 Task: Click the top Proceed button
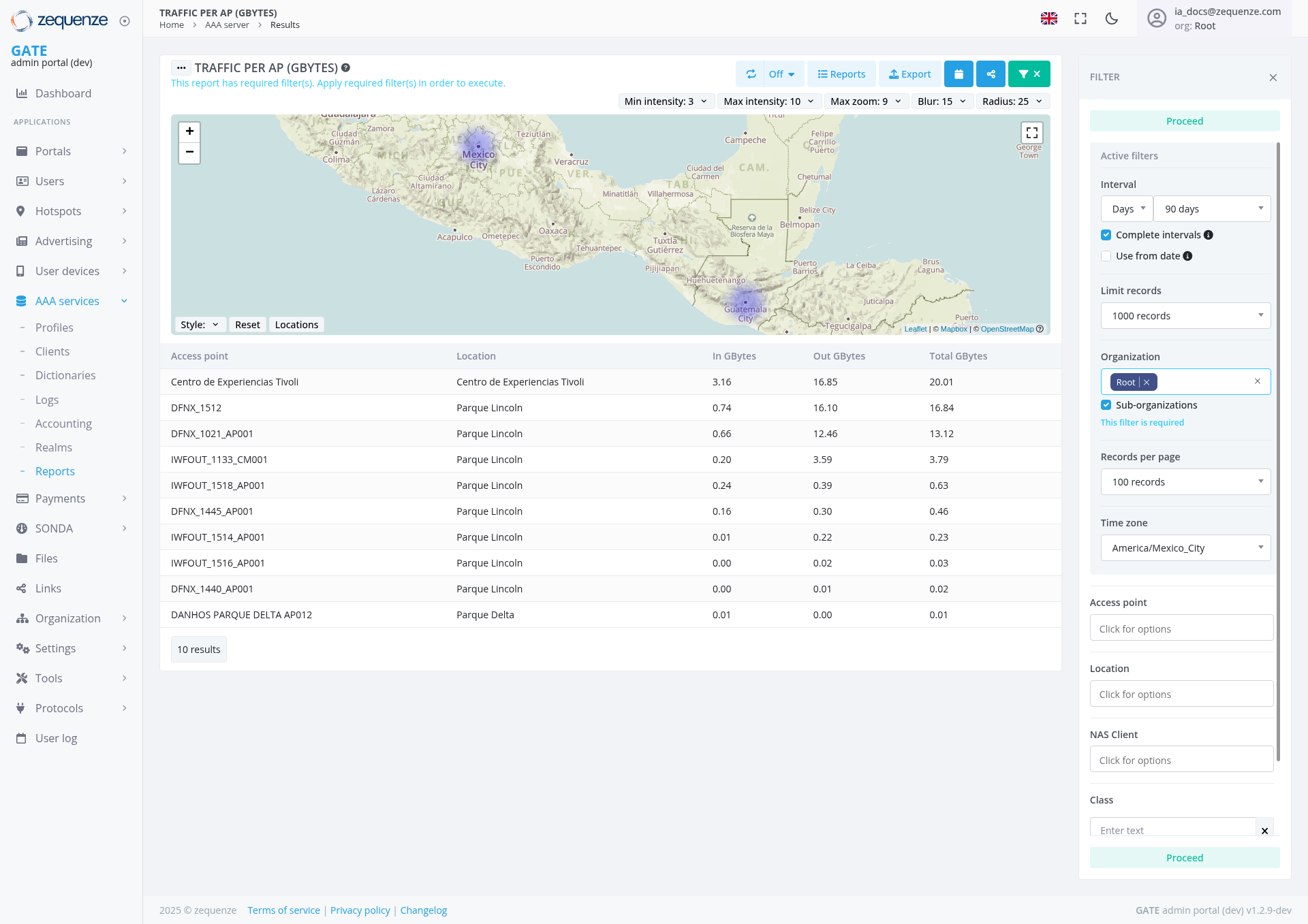(1184, 121)
